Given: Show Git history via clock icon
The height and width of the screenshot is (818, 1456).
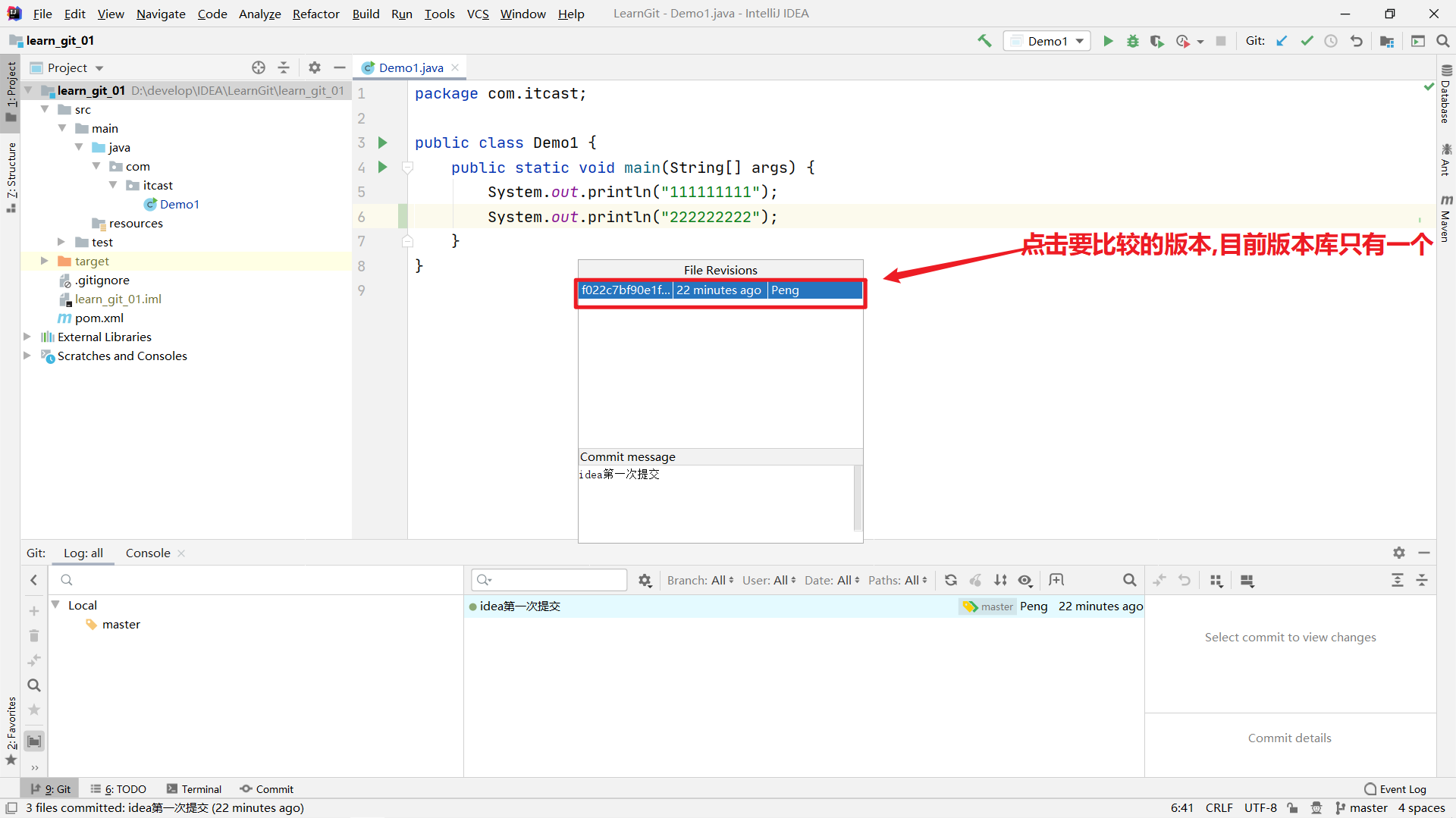Looking at the screenshot, I should (x=1331, y=41).
